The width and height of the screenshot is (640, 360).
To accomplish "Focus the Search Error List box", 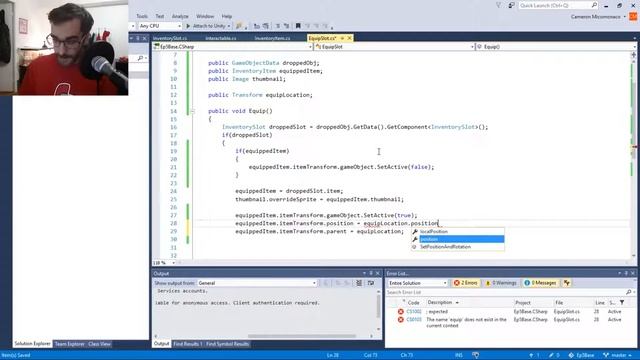I will click(x=505, y=292).
